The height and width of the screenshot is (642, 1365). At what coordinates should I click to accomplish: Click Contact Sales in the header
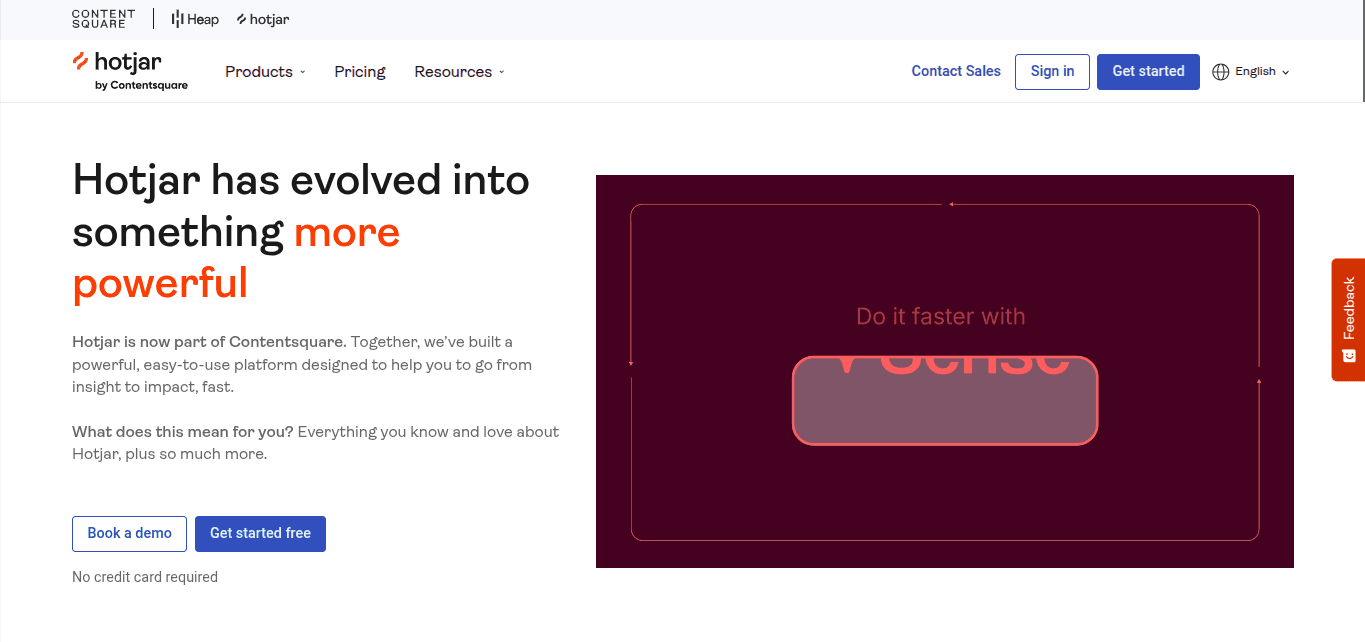(955, 71)
